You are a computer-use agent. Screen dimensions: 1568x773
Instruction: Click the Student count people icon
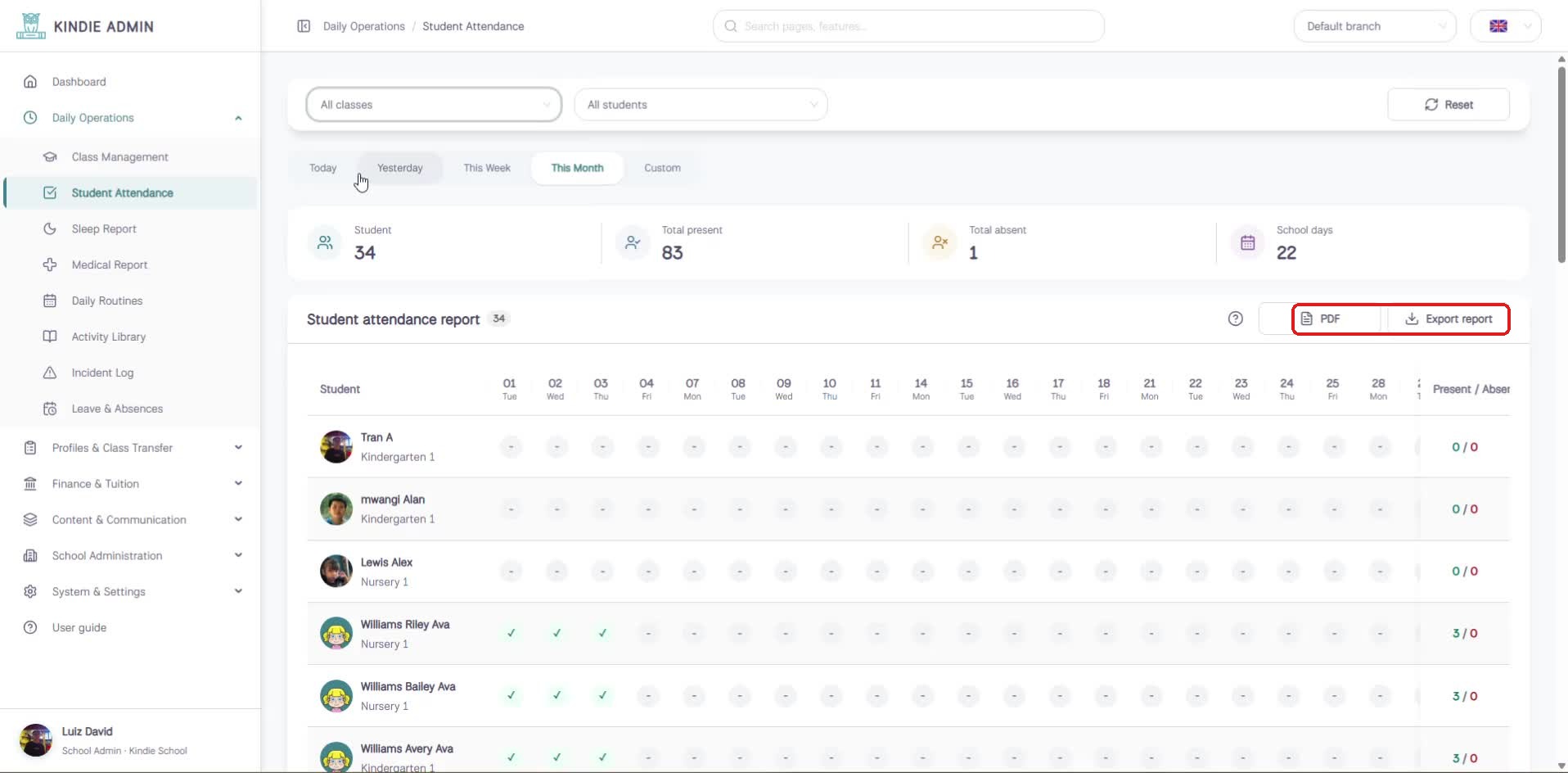pos(325,243)
